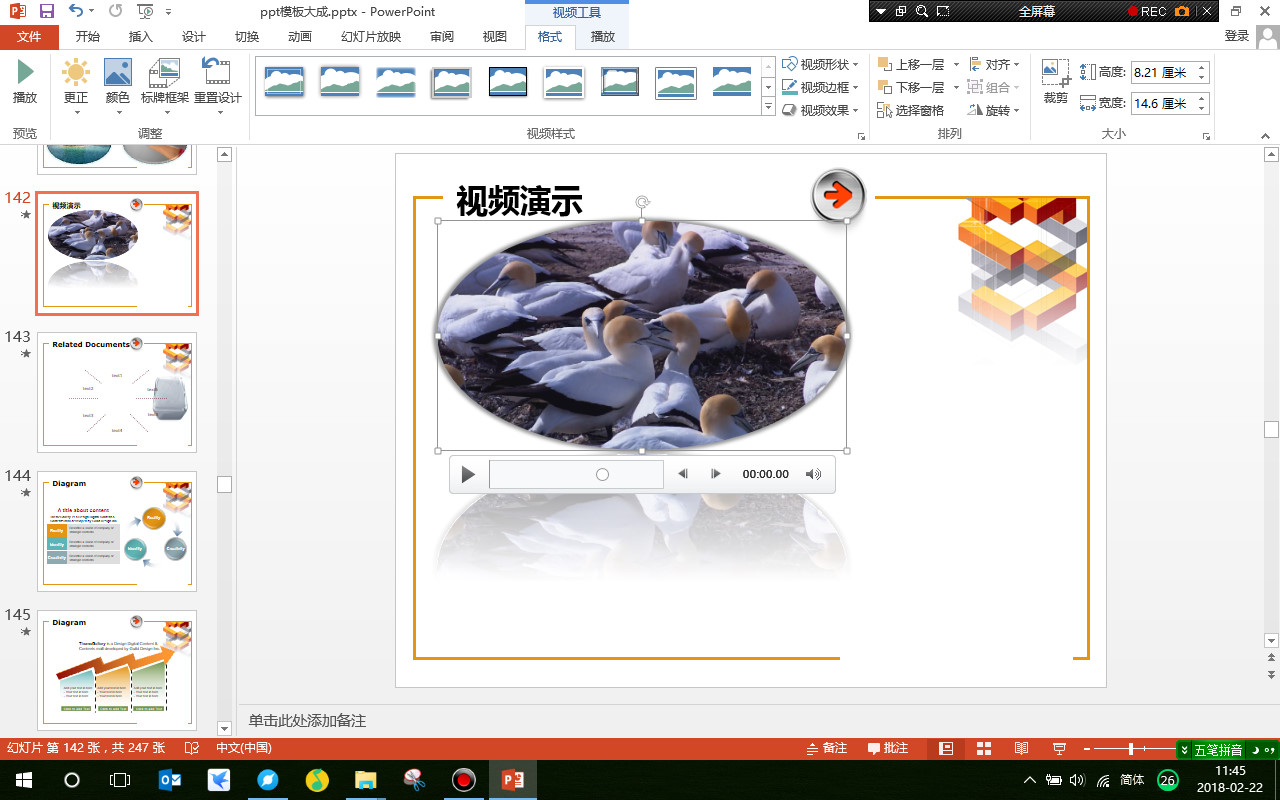
Task: Click the zoom out minus button
Action: pos(1087,748)
